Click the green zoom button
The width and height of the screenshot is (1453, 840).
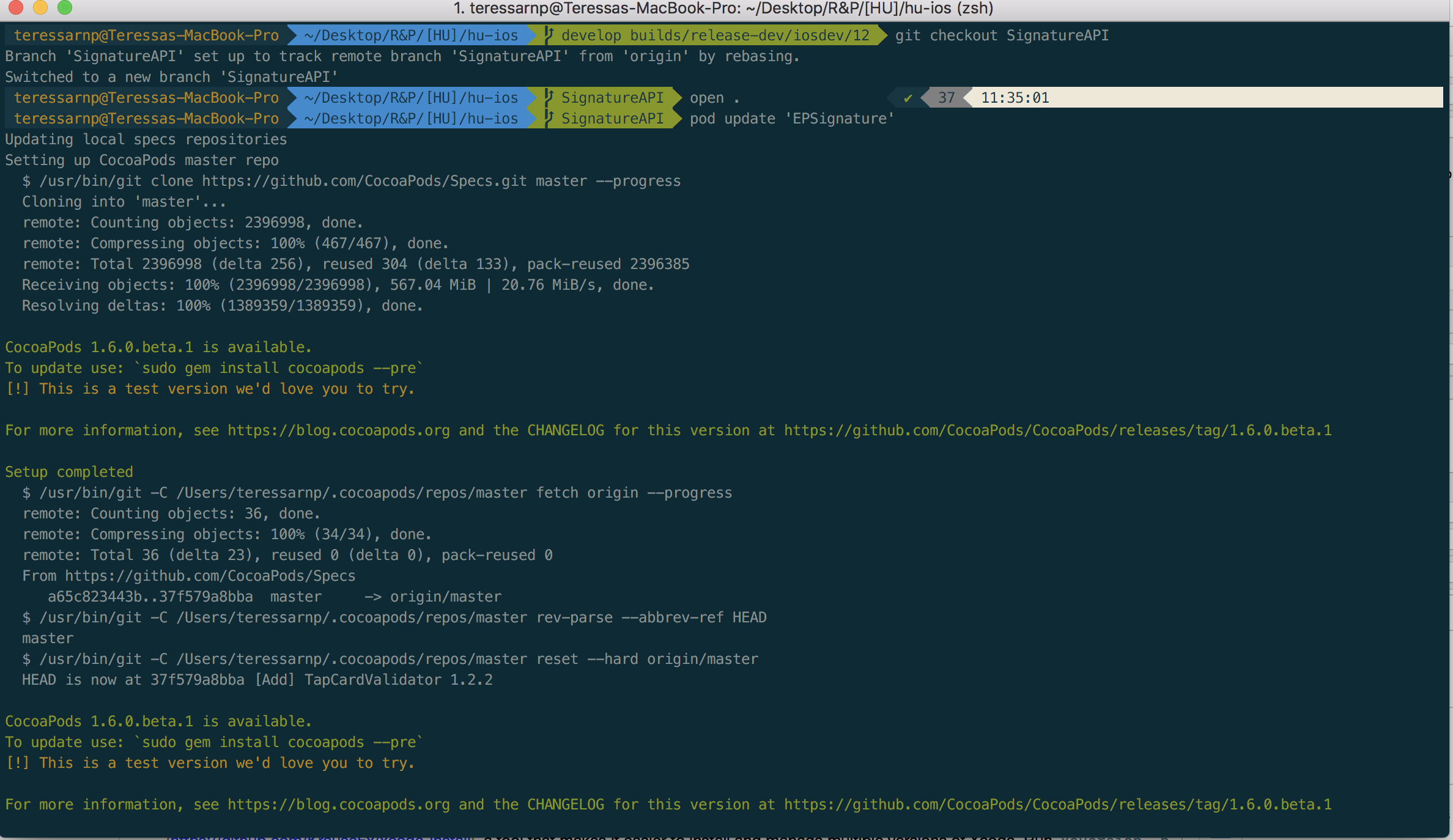tap(65, 8)
